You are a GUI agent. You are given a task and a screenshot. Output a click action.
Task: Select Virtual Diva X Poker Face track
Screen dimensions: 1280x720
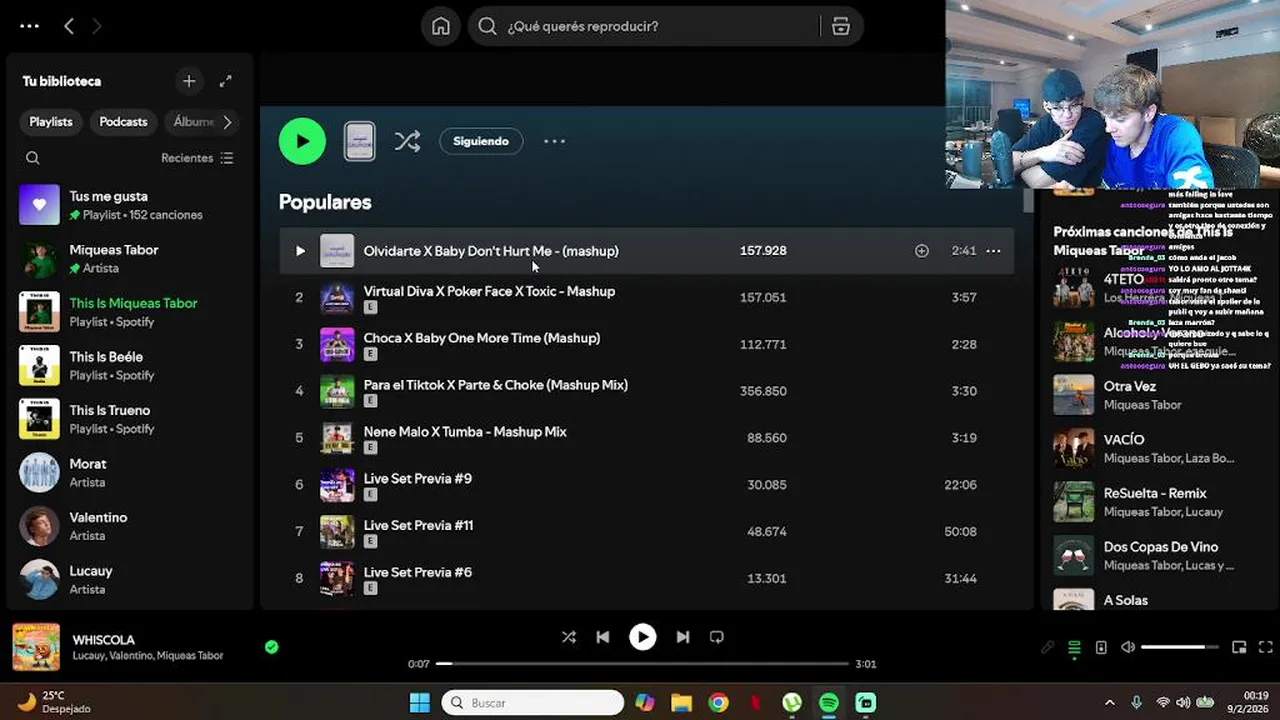[647, 298]
